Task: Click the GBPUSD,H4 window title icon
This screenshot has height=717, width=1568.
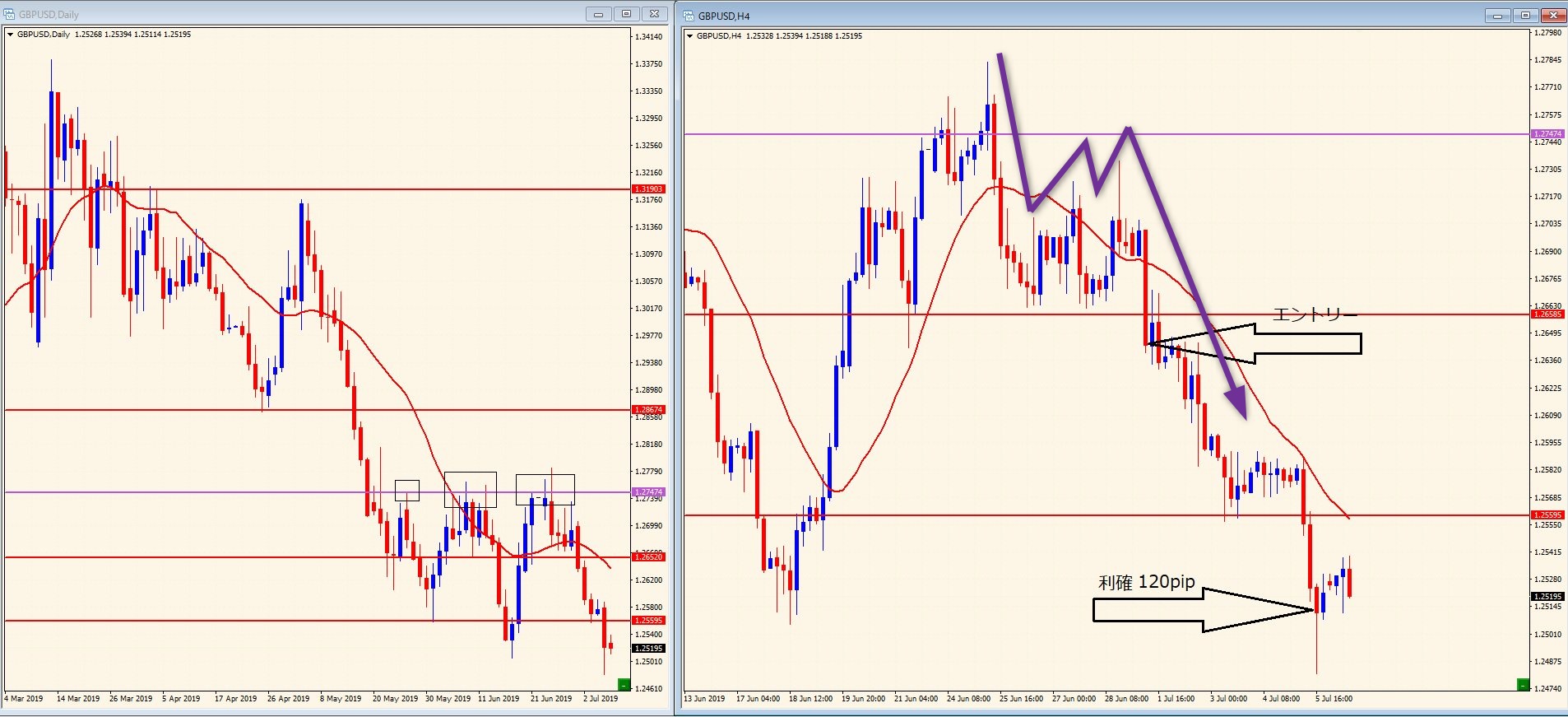Action: [688, 16]
